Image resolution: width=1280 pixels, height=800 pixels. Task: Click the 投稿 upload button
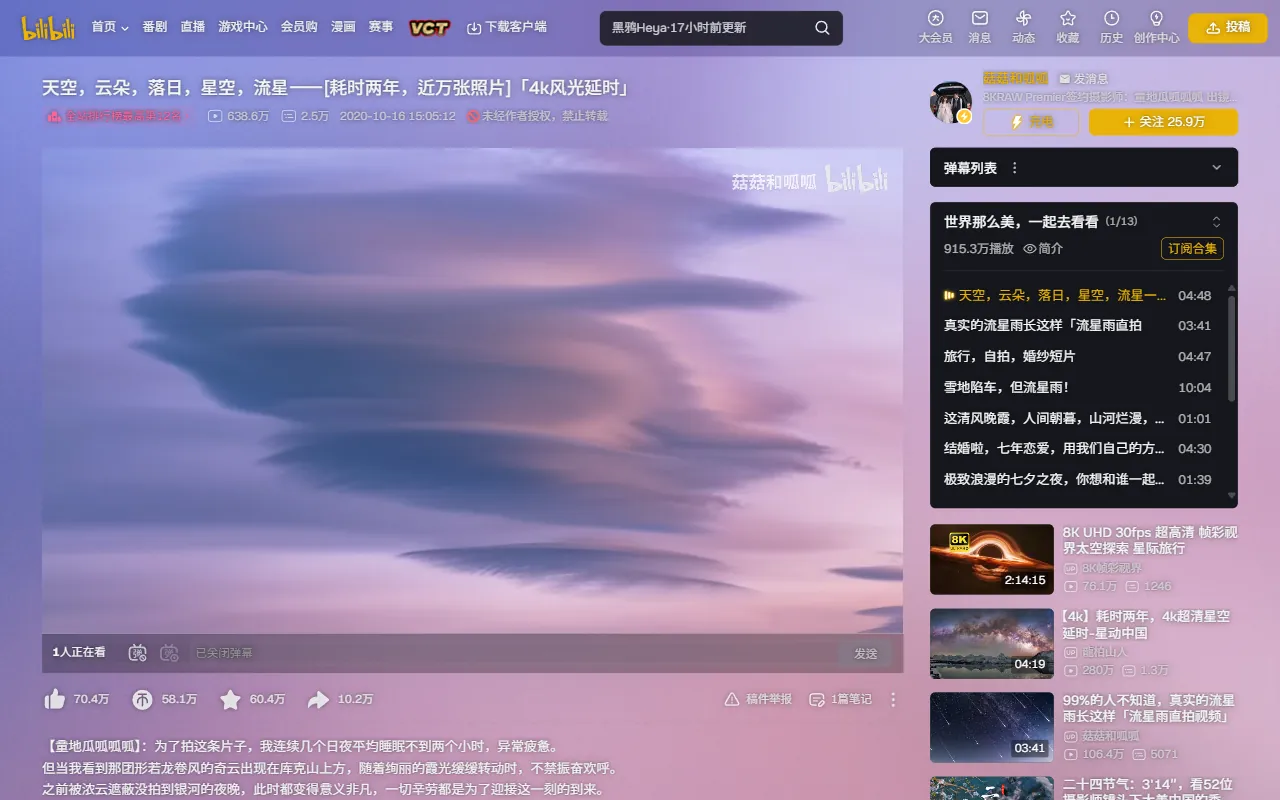1227,28
